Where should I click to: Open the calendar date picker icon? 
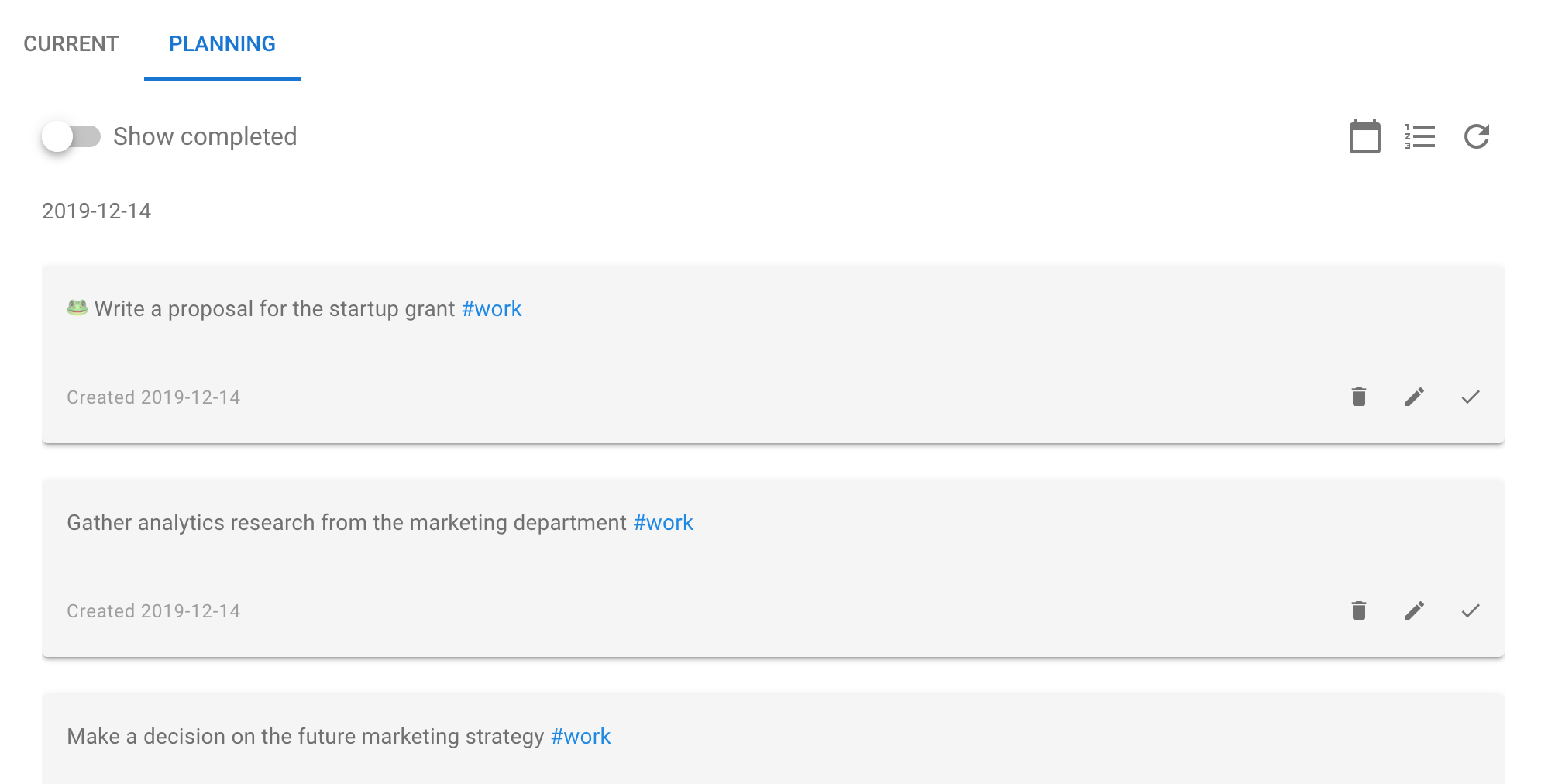click(1364, 137)
